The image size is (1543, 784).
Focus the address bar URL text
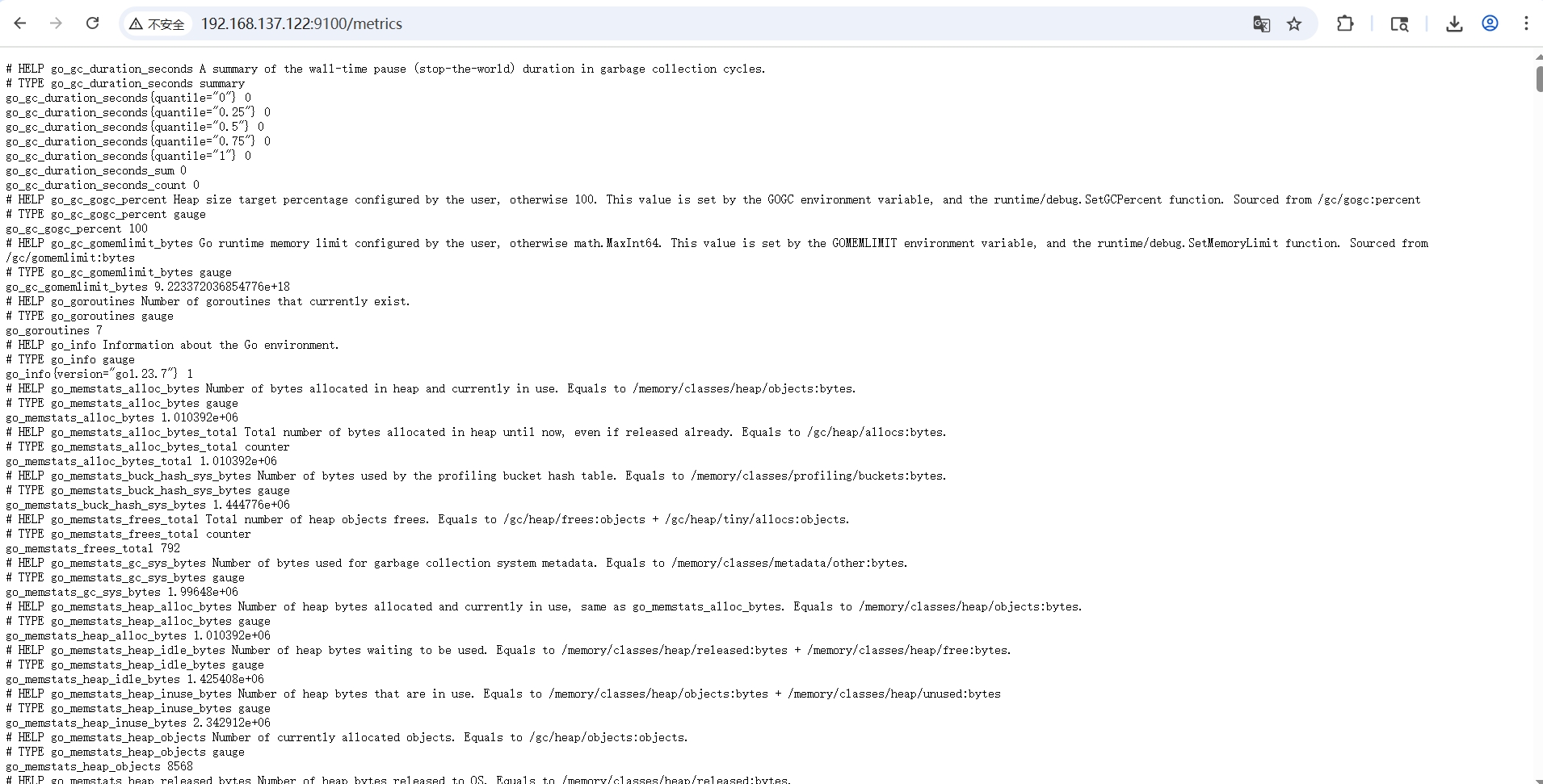tap(301, 24)
